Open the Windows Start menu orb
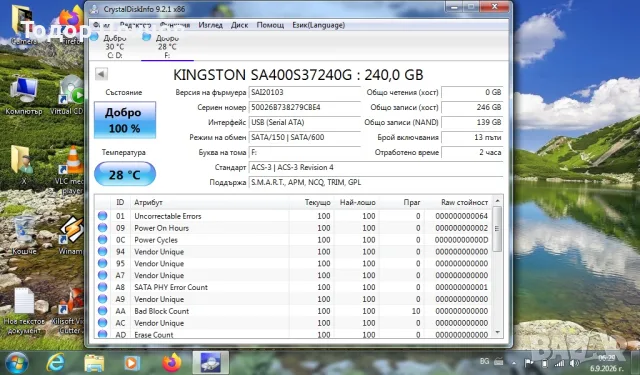The height and width of the screenshot is (375, 640). coord(16,363)
